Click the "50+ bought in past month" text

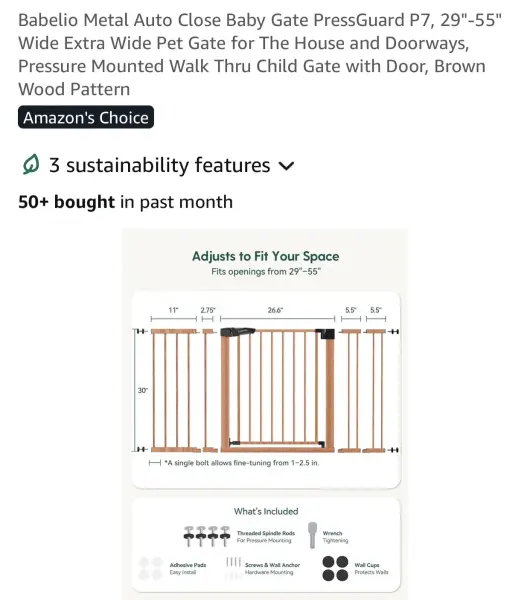click(x=126, y=202)
